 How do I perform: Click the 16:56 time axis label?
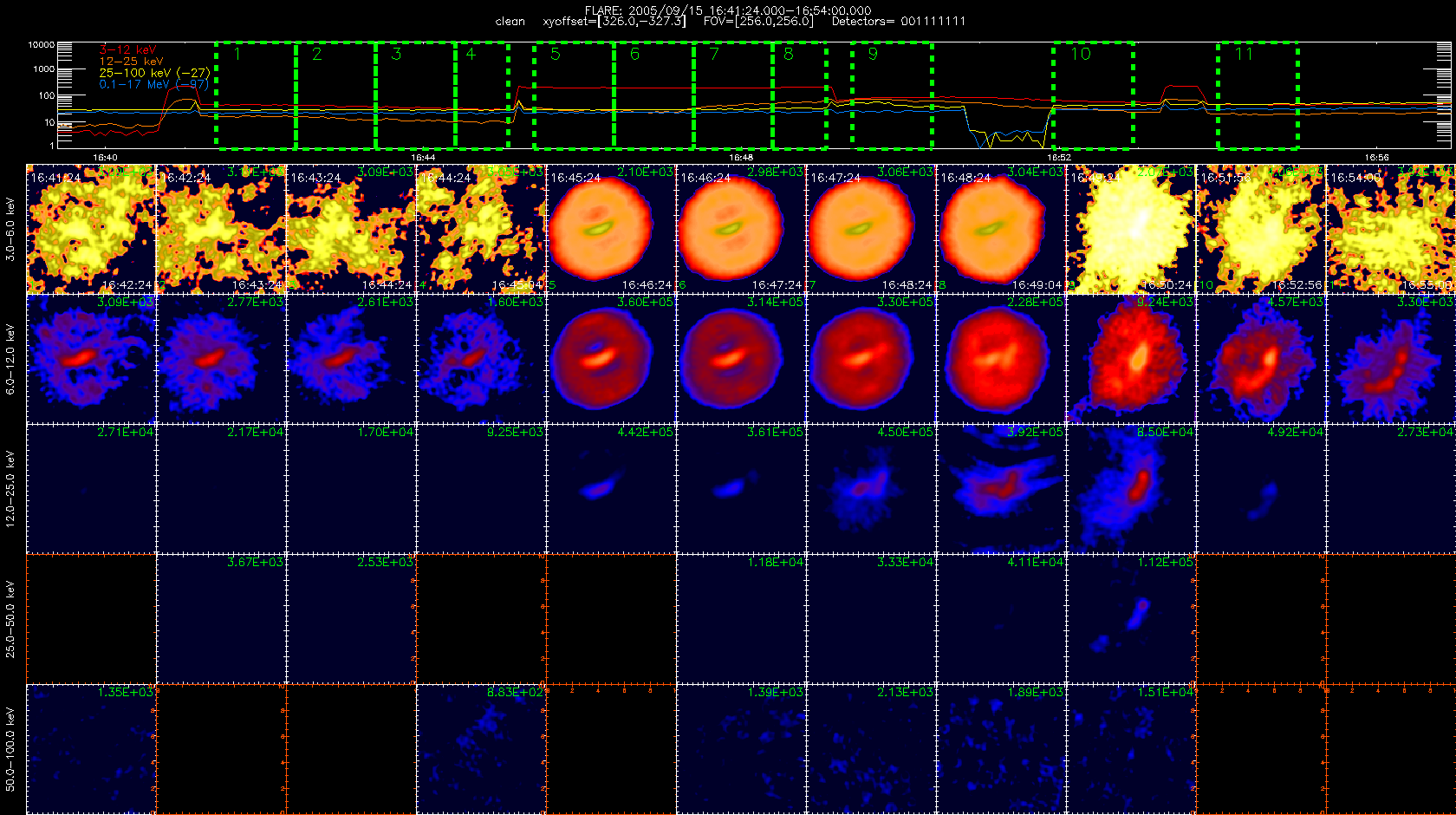1377,158
